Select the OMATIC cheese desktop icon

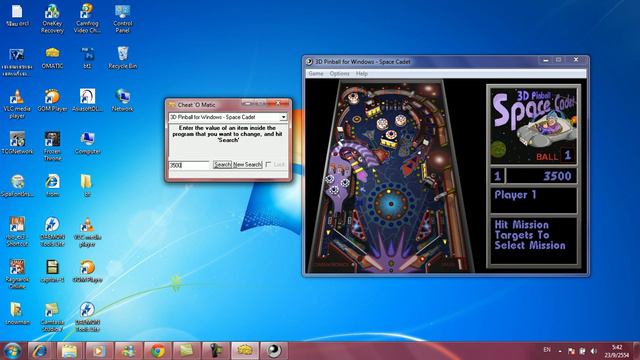(52, 58)
